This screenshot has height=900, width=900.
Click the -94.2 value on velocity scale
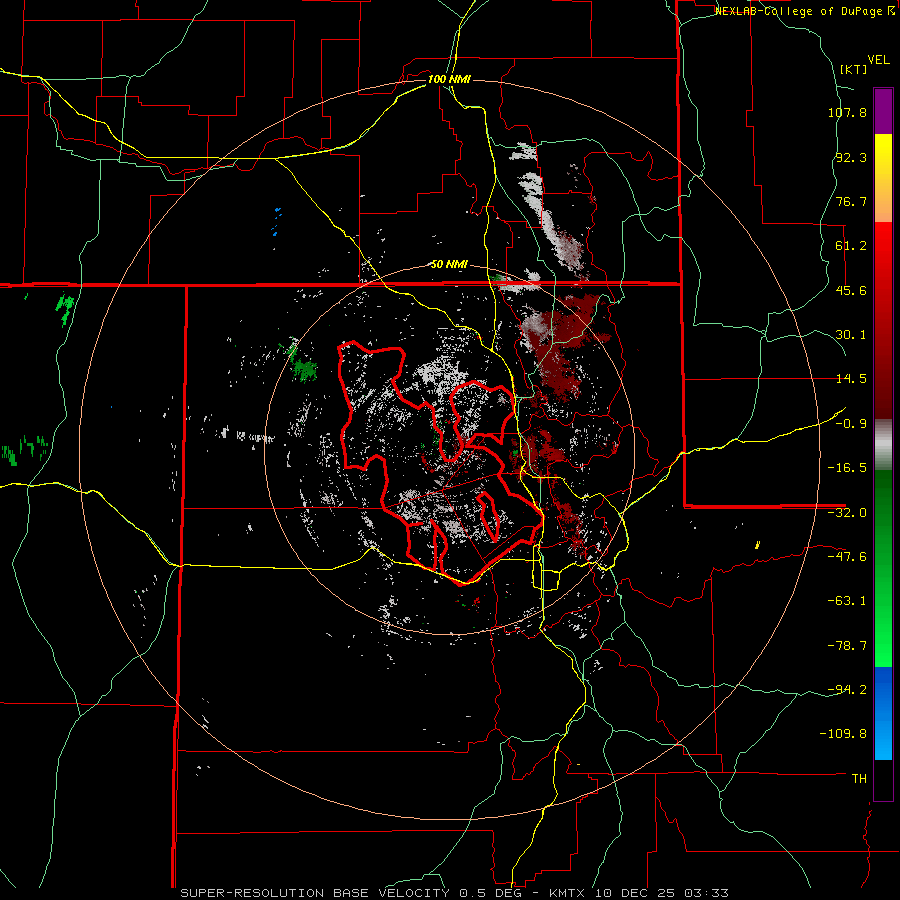click(847, 689)
